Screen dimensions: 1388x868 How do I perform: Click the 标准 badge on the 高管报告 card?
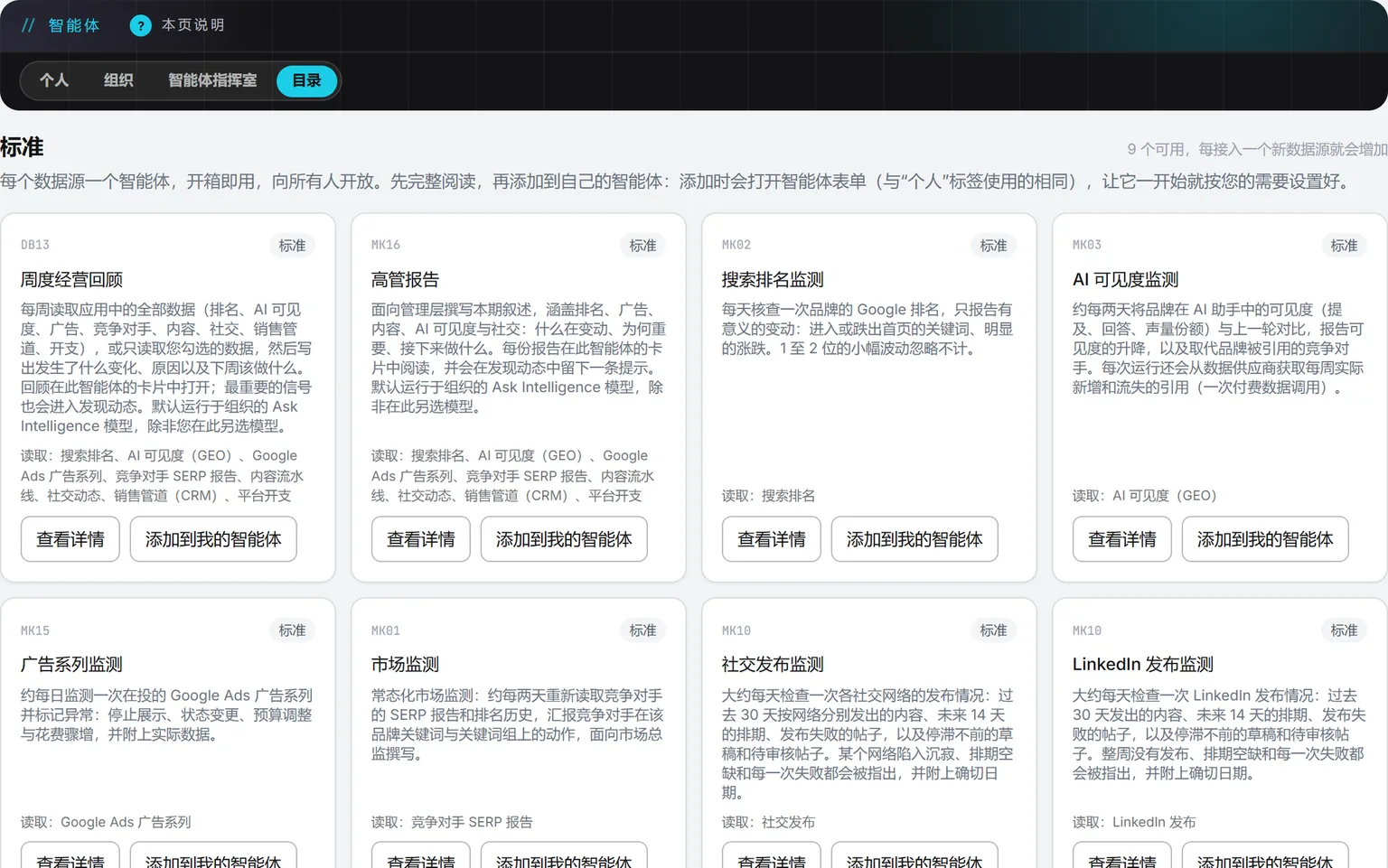click(x=642, y=246)
